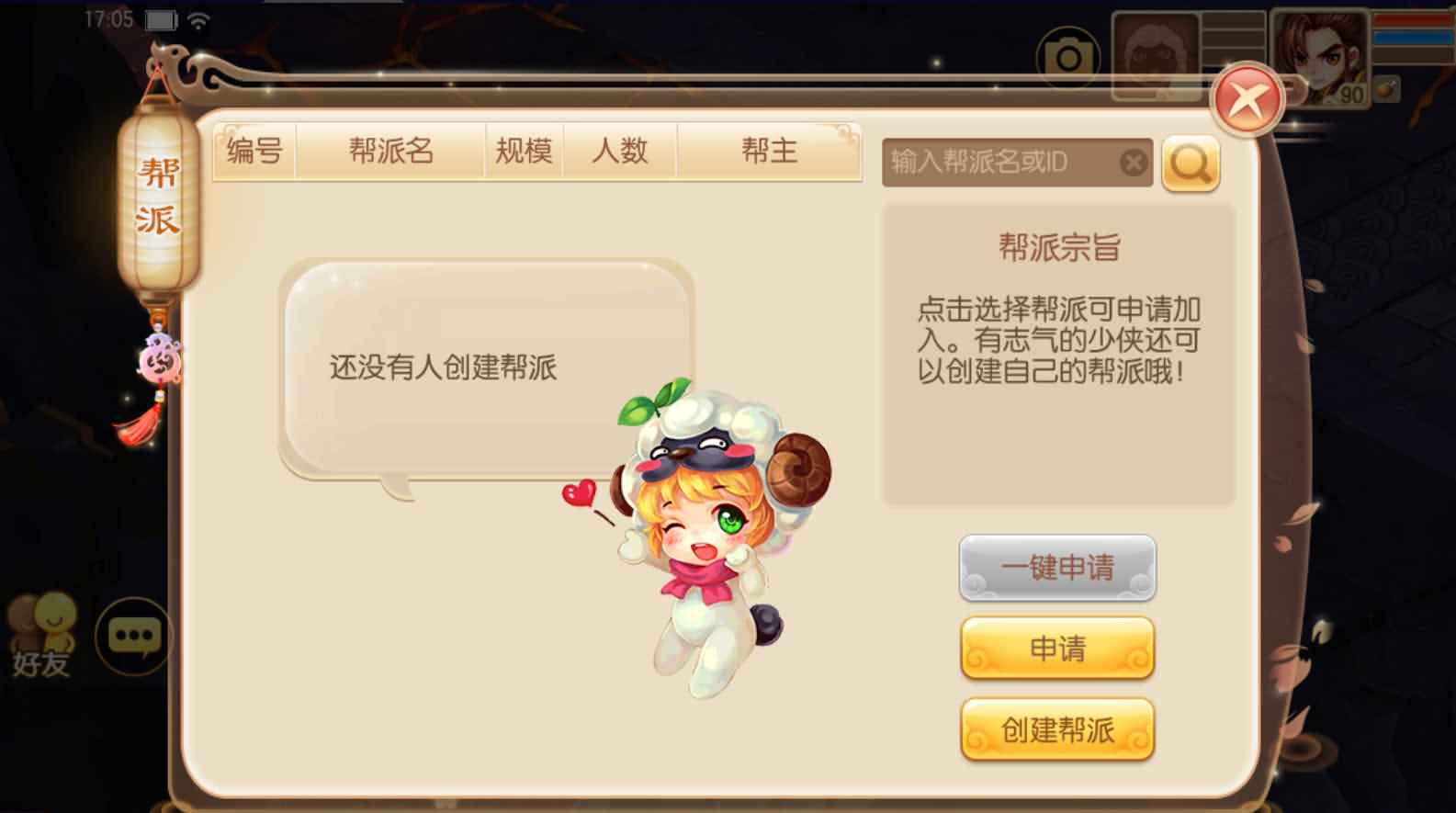
Task: Open the chat bubble icon
Action: coord(134,636)
